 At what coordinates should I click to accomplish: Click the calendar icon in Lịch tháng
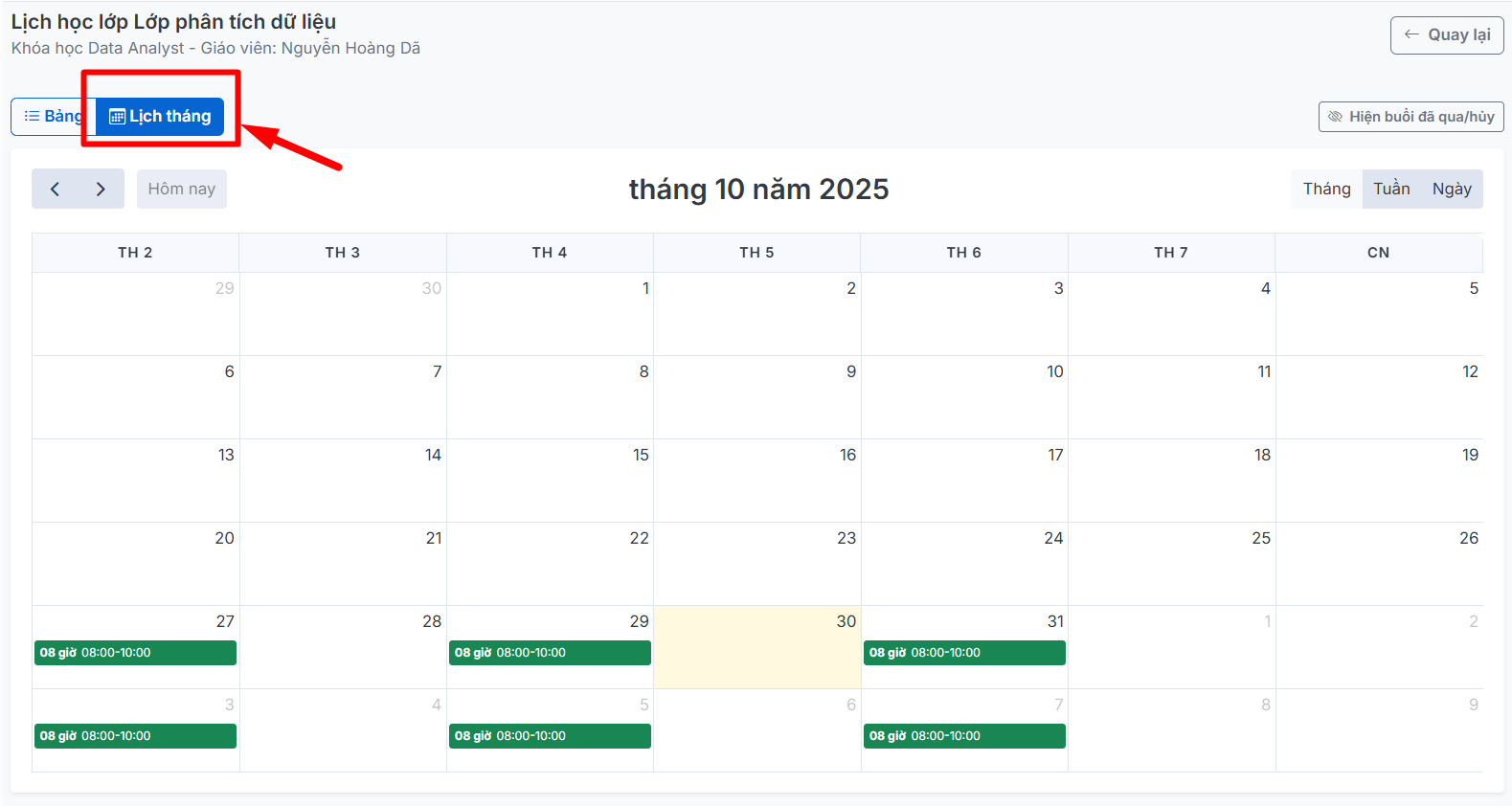pyautogui.click(x=117, y=117)
